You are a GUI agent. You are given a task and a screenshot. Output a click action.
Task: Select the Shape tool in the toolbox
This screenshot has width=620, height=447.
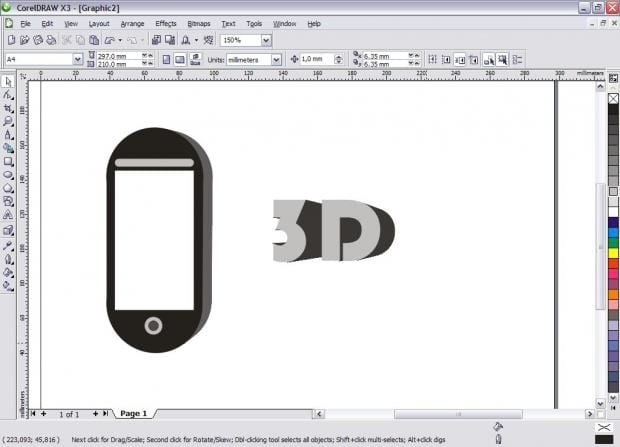(x=8, y=95)
